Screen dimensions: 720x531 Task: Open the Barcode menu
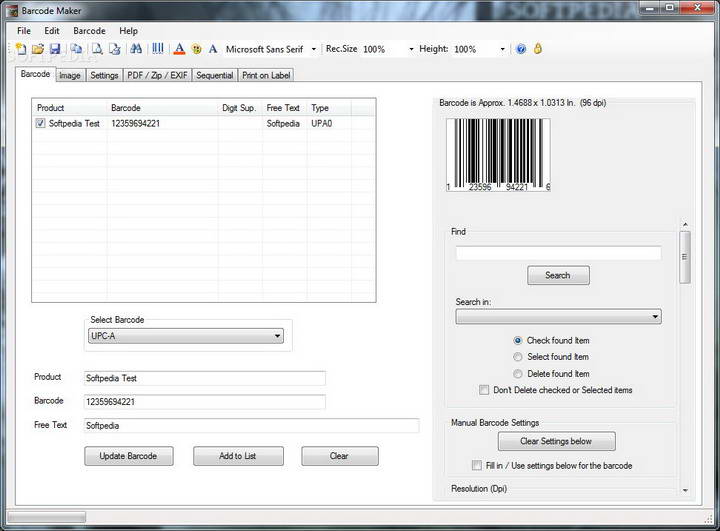pos(90,31)
